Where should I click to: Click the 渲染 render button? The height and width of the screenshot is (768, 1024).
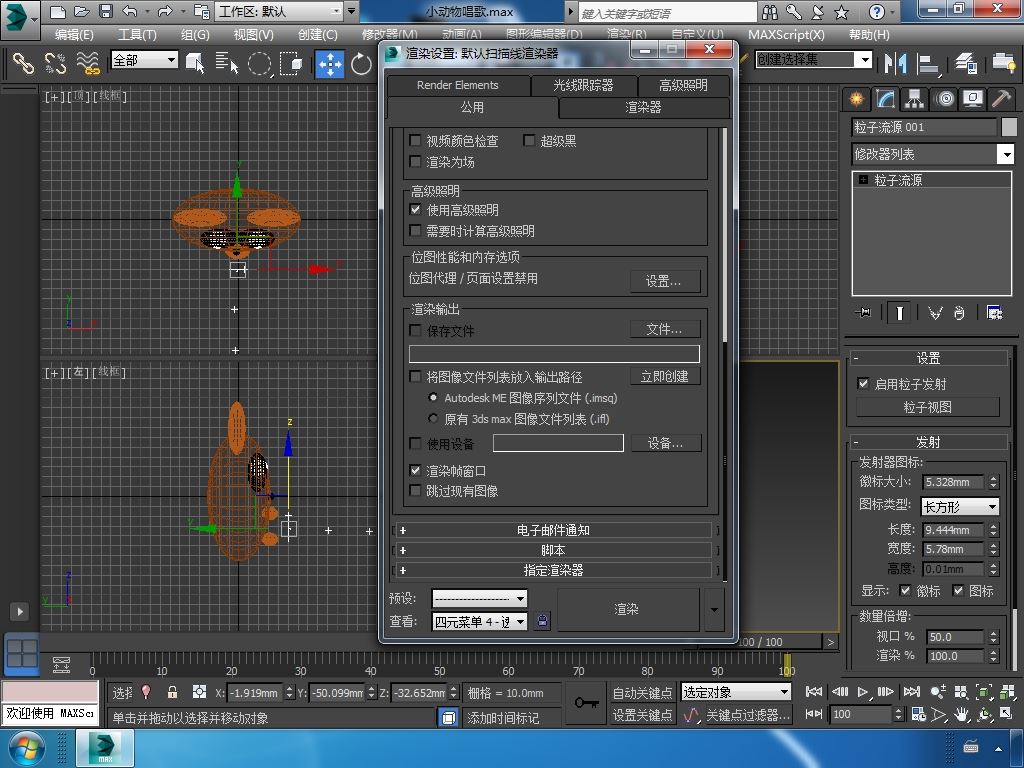[x=628, y=609]
